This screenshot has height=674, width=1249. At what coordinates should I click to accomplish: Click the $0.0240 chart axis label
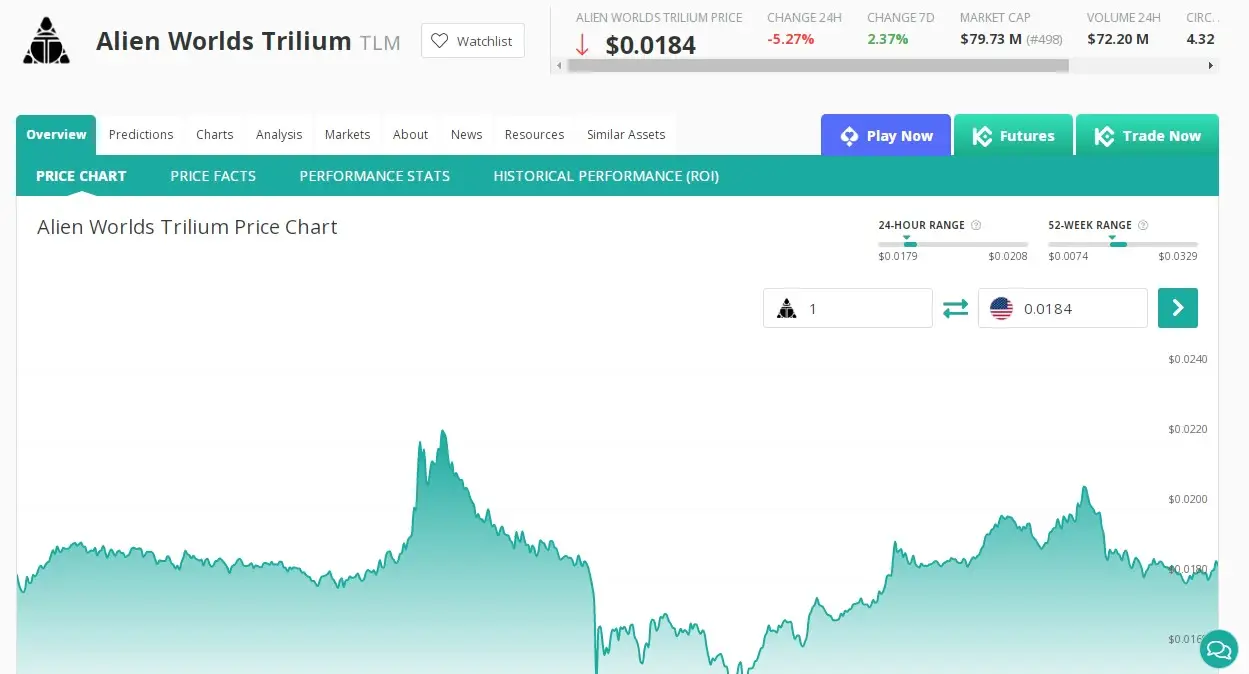coord(1188,359)
